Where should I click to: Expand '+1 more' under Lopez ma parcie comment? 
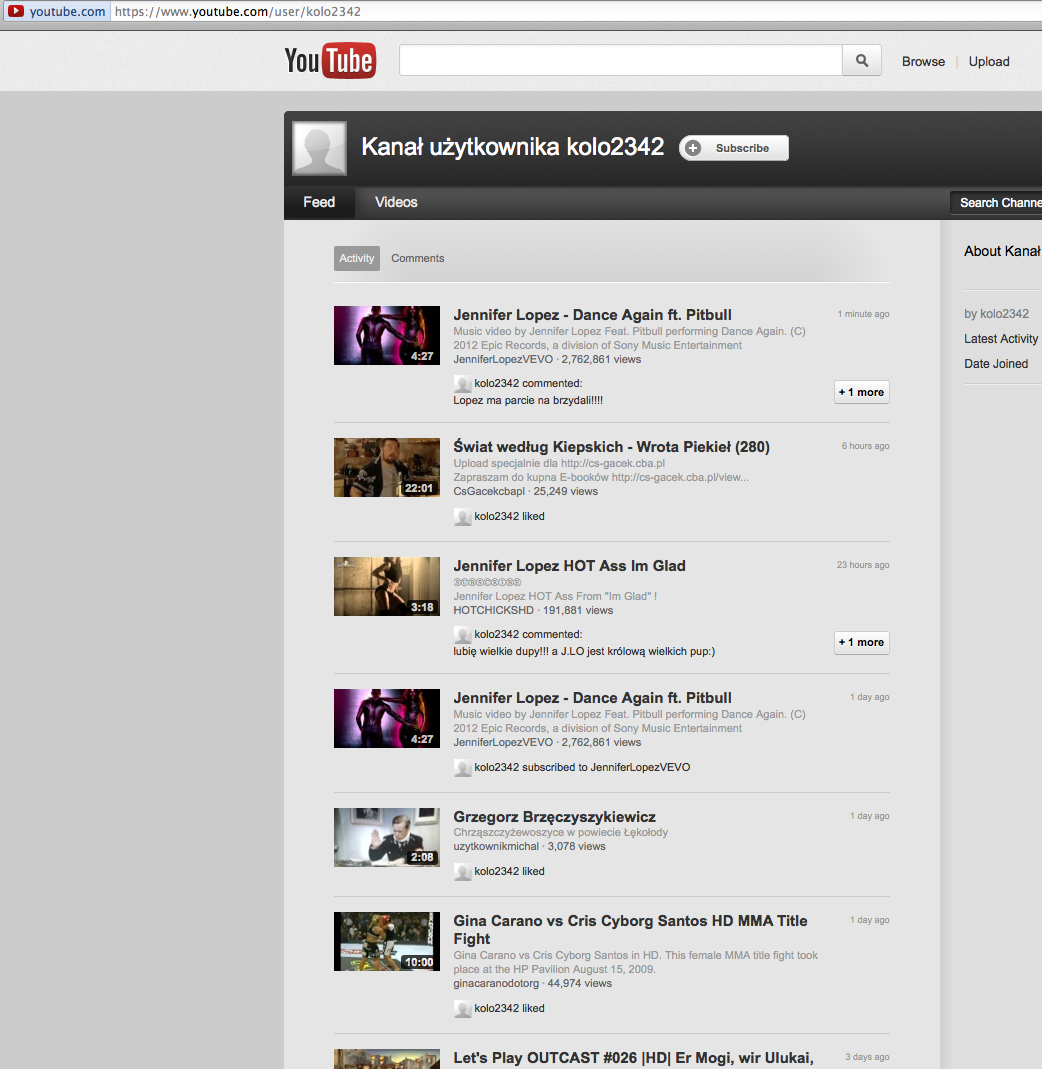[x=862, y=392]
